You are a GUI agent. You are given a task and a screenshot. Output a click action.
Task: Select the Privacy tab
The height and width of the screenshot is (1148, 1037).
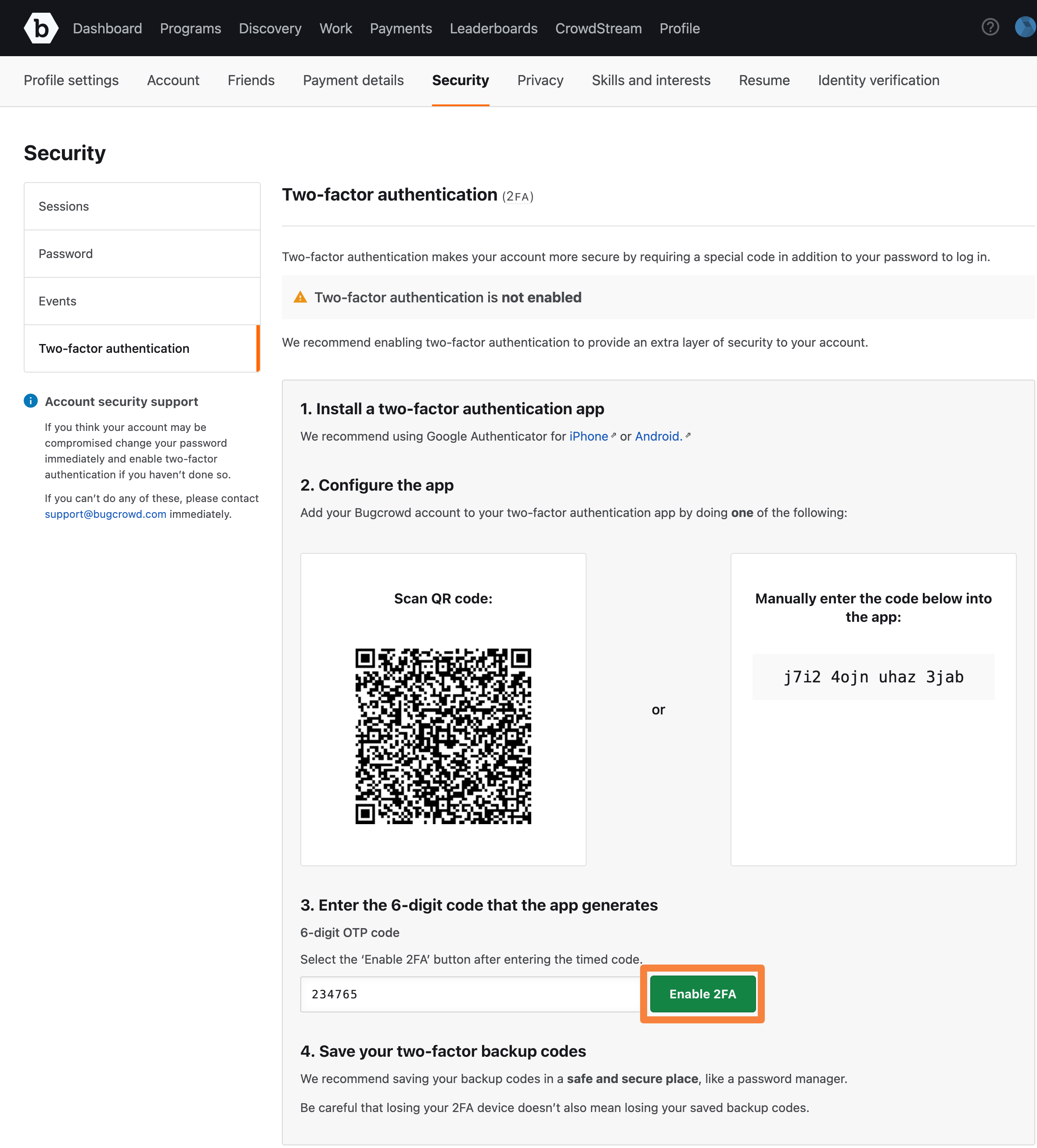(x=540, y=80)
